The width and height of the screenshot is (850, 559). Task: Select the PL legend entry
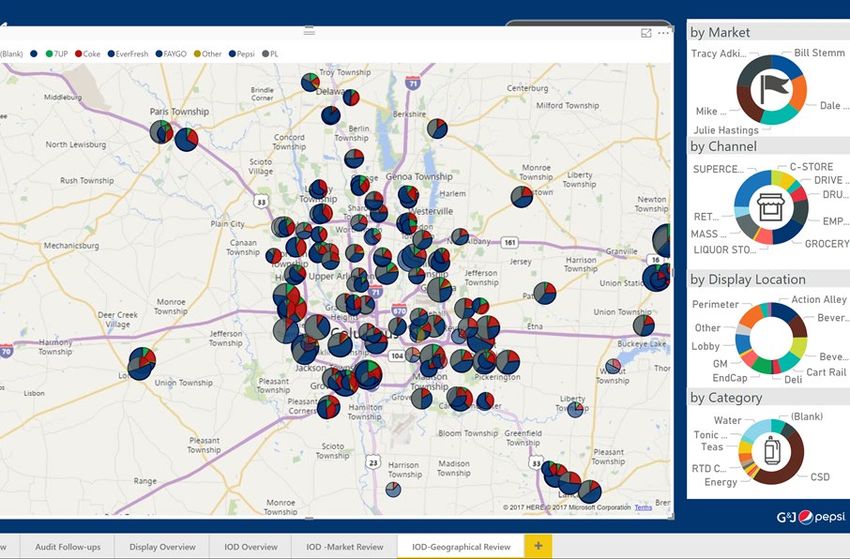pyautogui.click(x=270, y=54)
